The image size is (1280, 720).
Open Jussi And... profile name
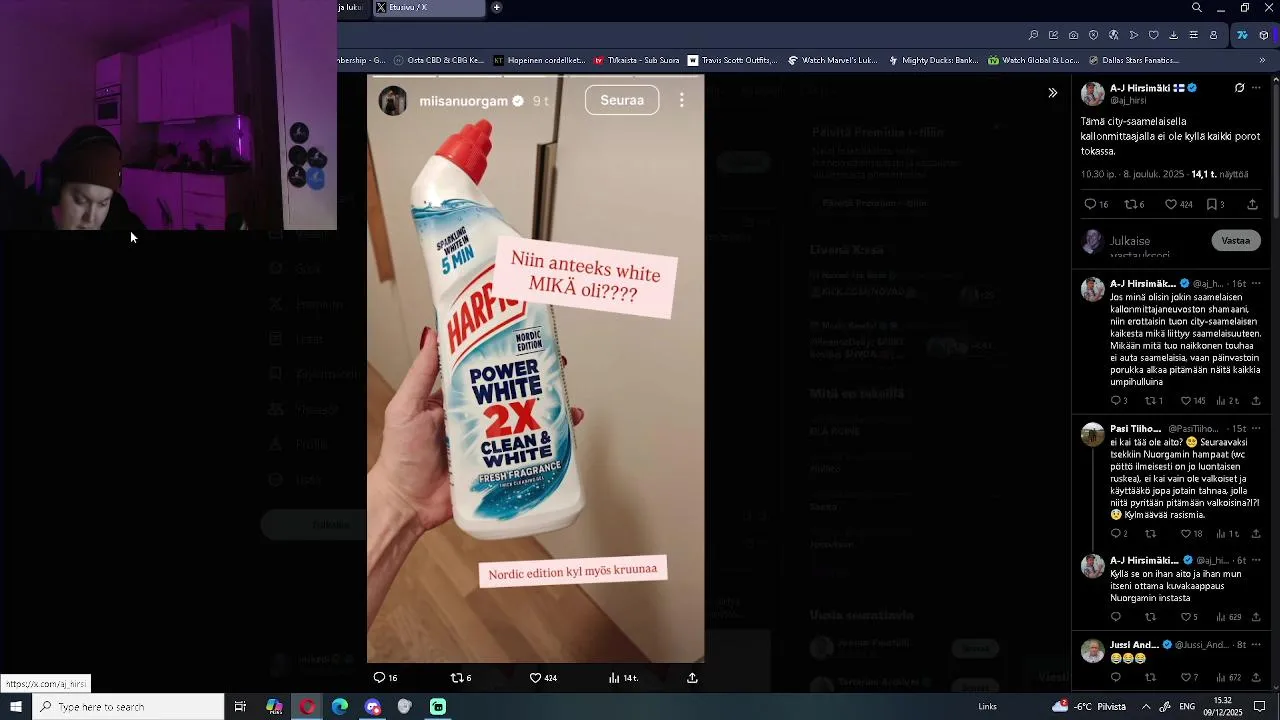(x=1134, y=645)
